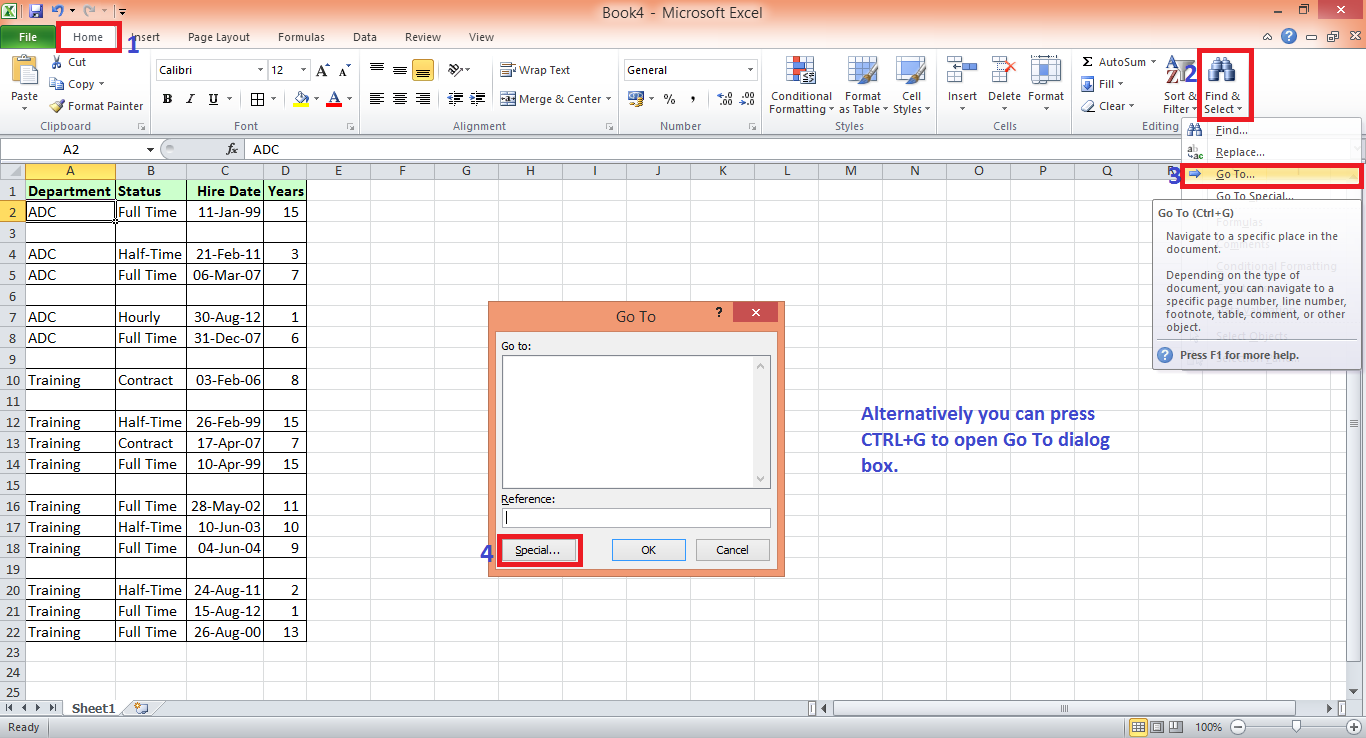
Task: Cut the selection with the scissors icon
Action: [x=57, y=62]
